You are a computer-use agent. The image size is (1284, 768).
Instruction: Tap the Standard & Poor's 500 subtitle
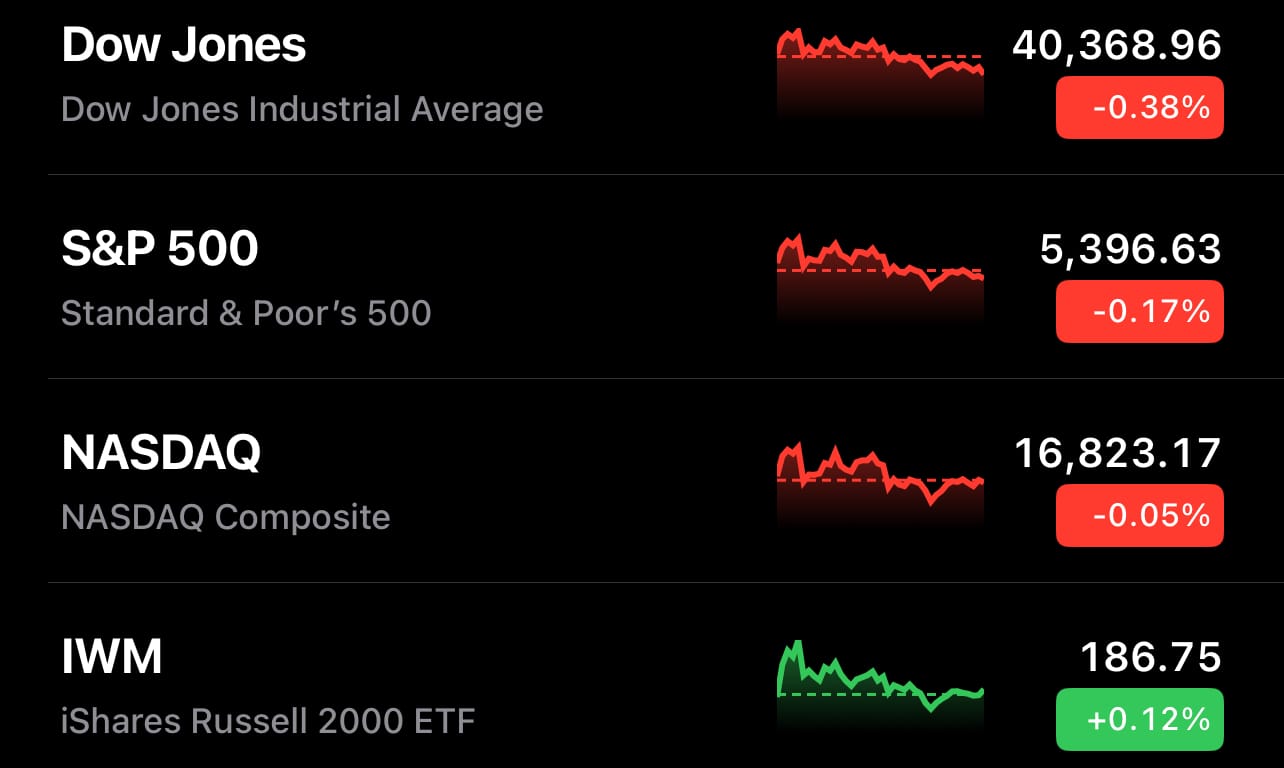coord(246,313)
